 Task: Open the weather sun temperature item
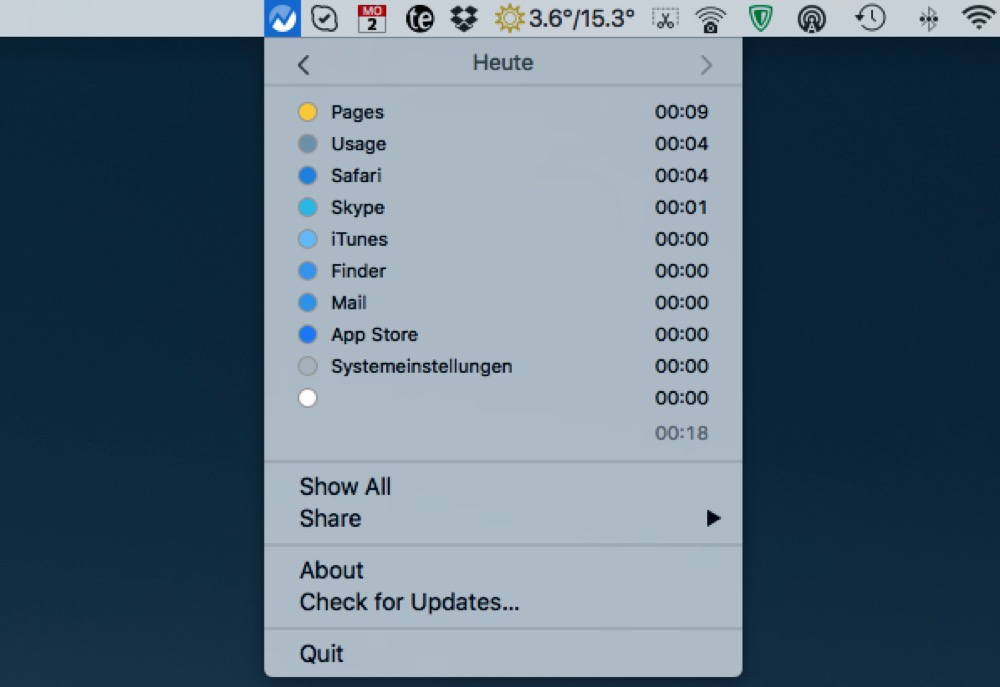pos(565,18)
